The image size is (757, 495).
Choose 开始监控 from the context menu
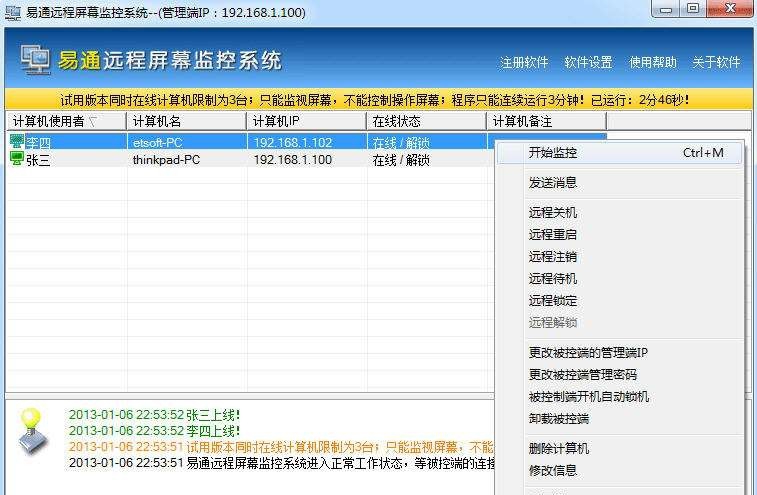tap(619, 153)
